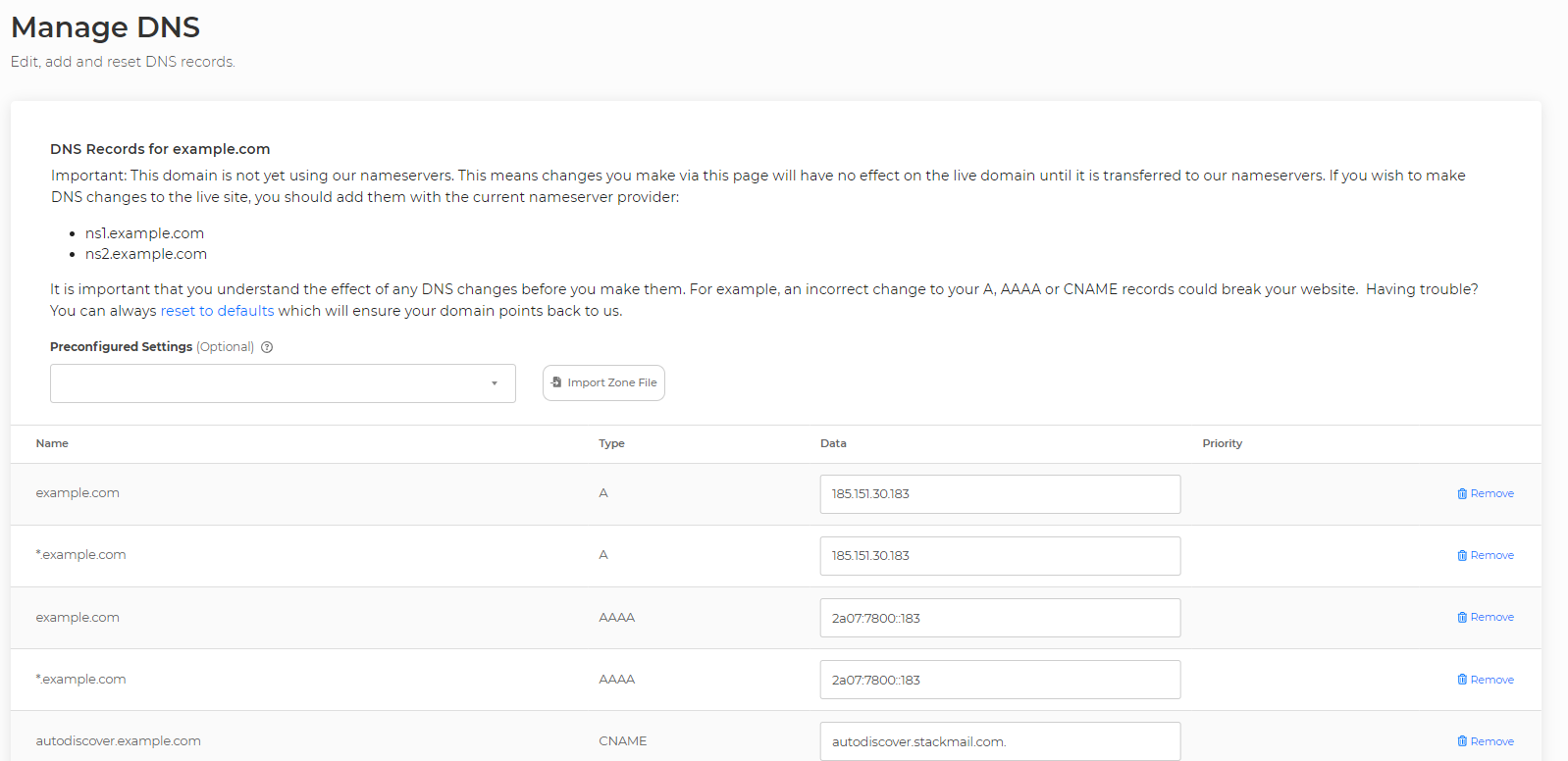The image size is (1568, 761).
Task: Click trash icon for *.example.com A record
Action: click(1462, 555)
